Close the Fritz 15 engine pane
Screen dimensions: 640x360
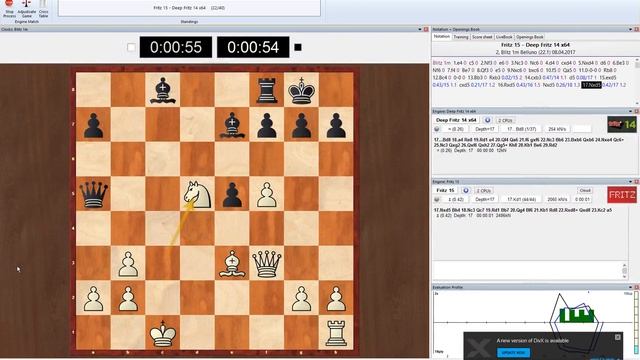pos(636,181)
